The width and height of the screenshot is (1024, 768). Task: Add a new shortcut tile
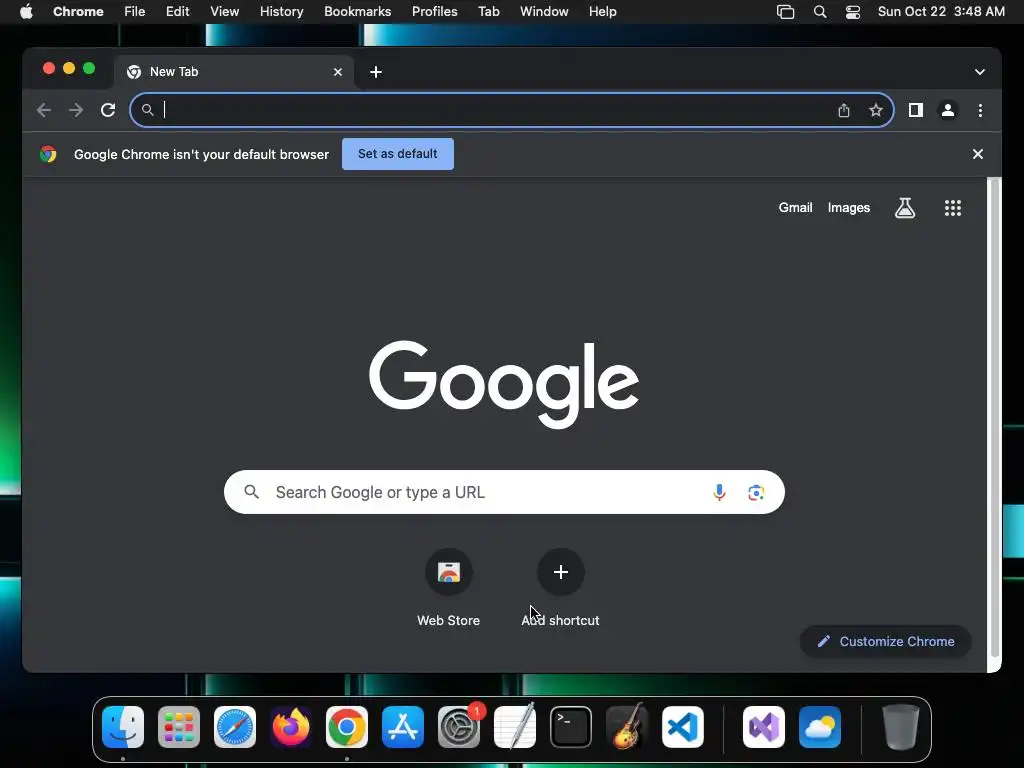(560, 588)
